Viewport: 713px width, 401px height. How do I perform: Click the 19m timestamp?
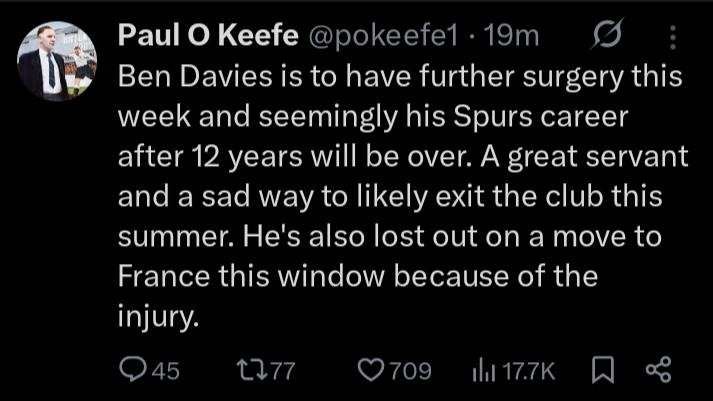[513, 36]
